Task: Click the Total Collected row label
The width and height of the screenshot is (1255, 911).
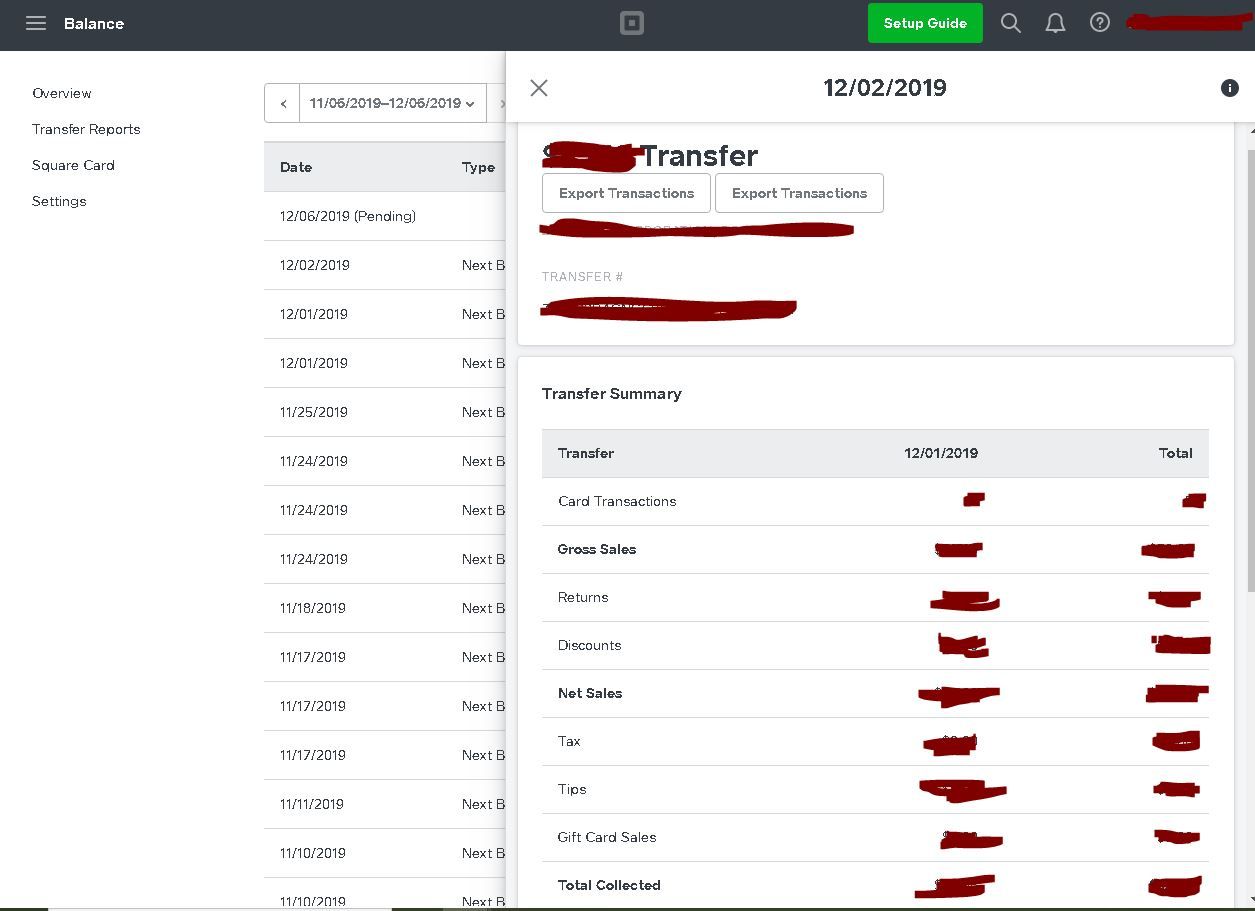Action: tap(609, 885)
